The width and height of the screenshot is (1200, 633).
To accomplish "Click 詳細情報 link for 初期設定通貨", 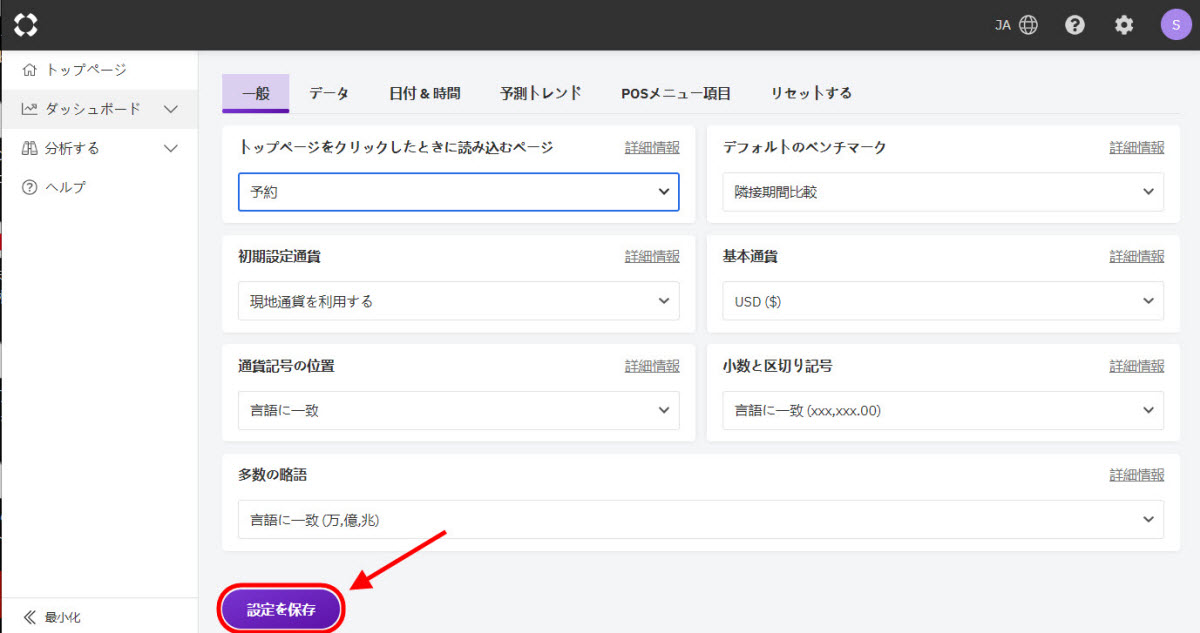I will (652, 256).
